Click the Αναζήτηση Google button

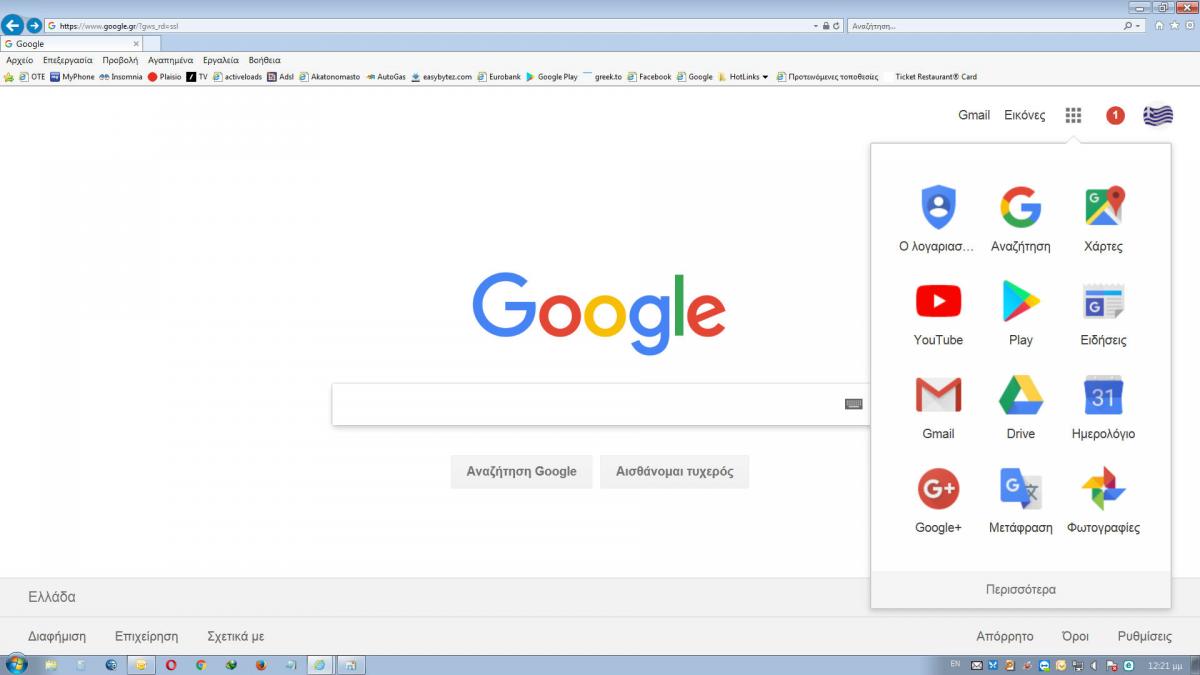(x=521, y=471)
